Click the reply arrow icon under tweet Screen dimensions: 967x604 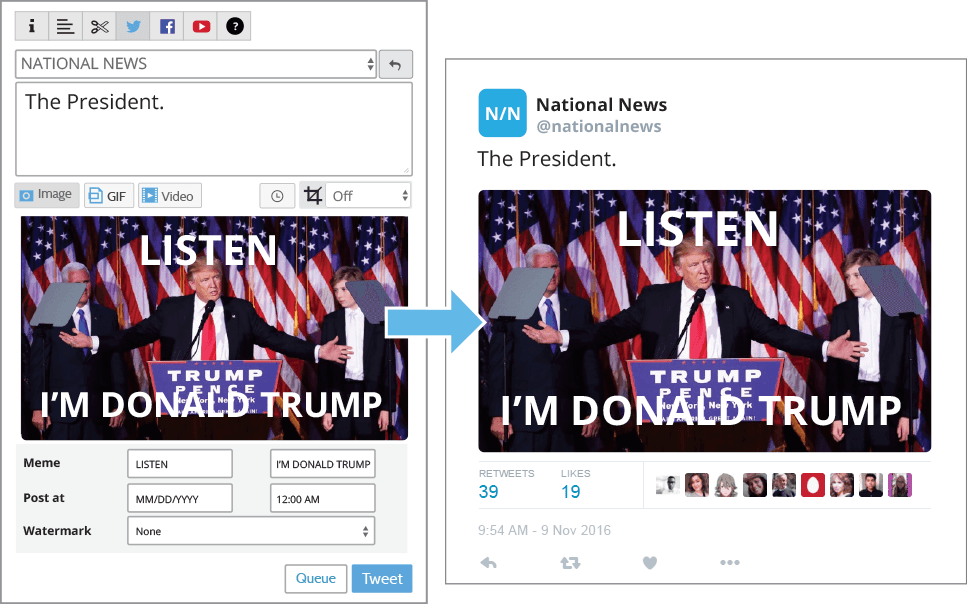(x=488, y=563)
